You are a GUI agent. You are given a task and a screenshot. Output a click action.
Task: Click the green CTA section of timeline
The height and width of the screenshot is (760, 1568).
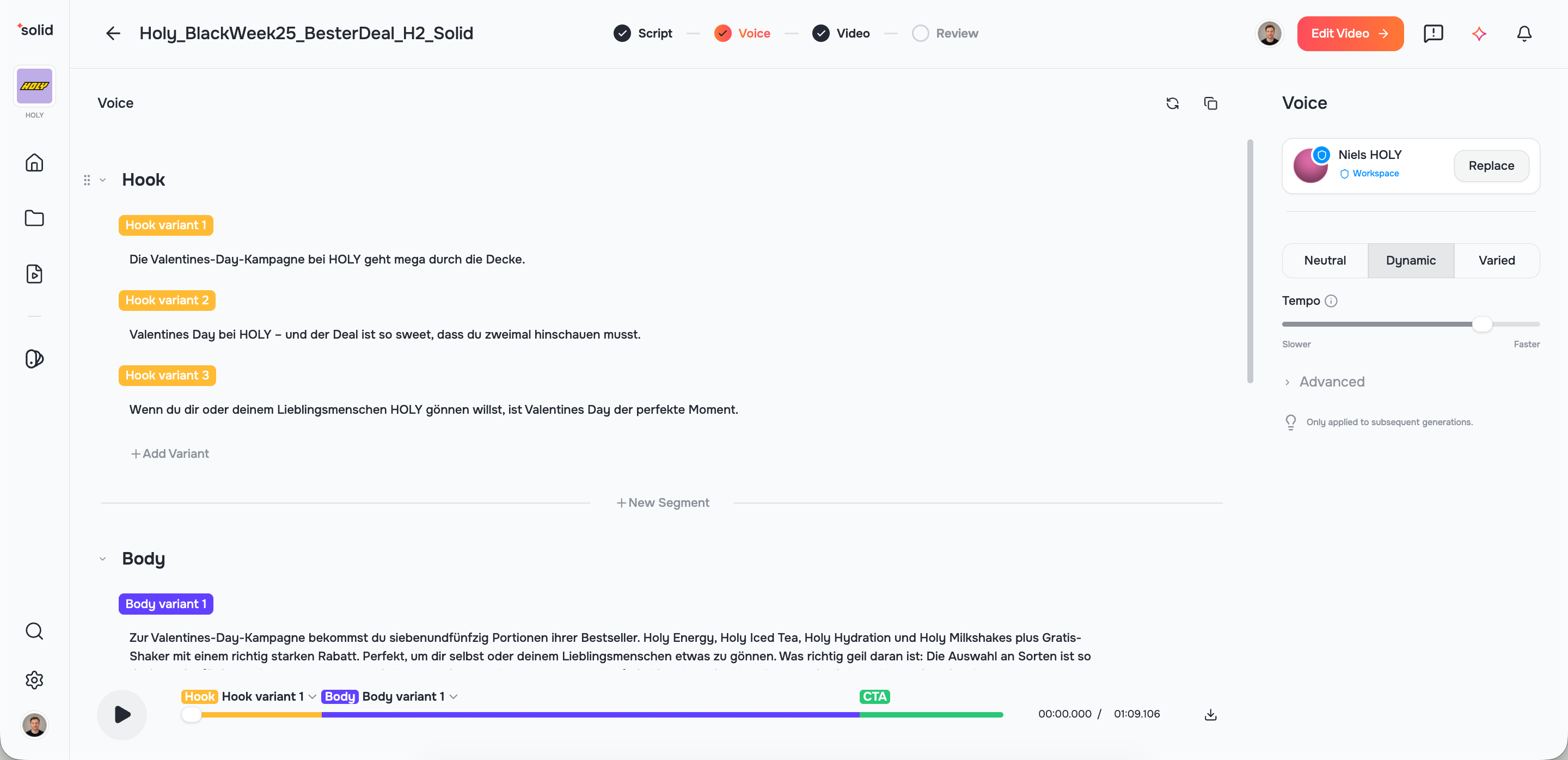932,715
